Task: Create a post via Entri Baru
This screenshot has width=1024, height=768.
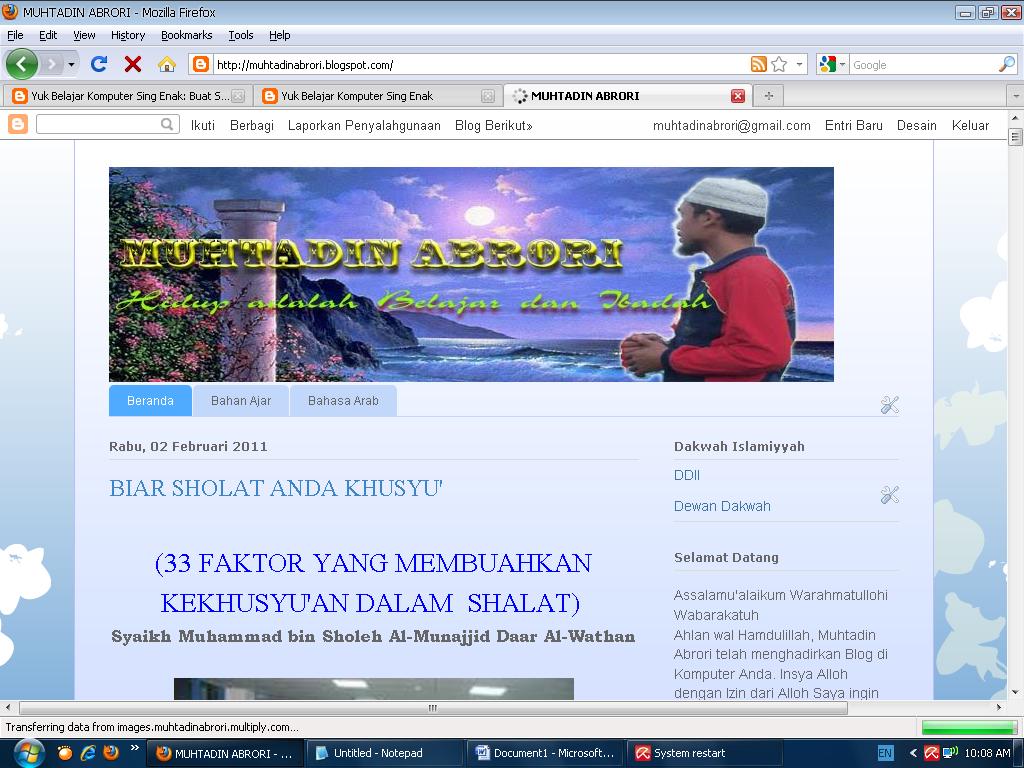Action: pos(854,125)
